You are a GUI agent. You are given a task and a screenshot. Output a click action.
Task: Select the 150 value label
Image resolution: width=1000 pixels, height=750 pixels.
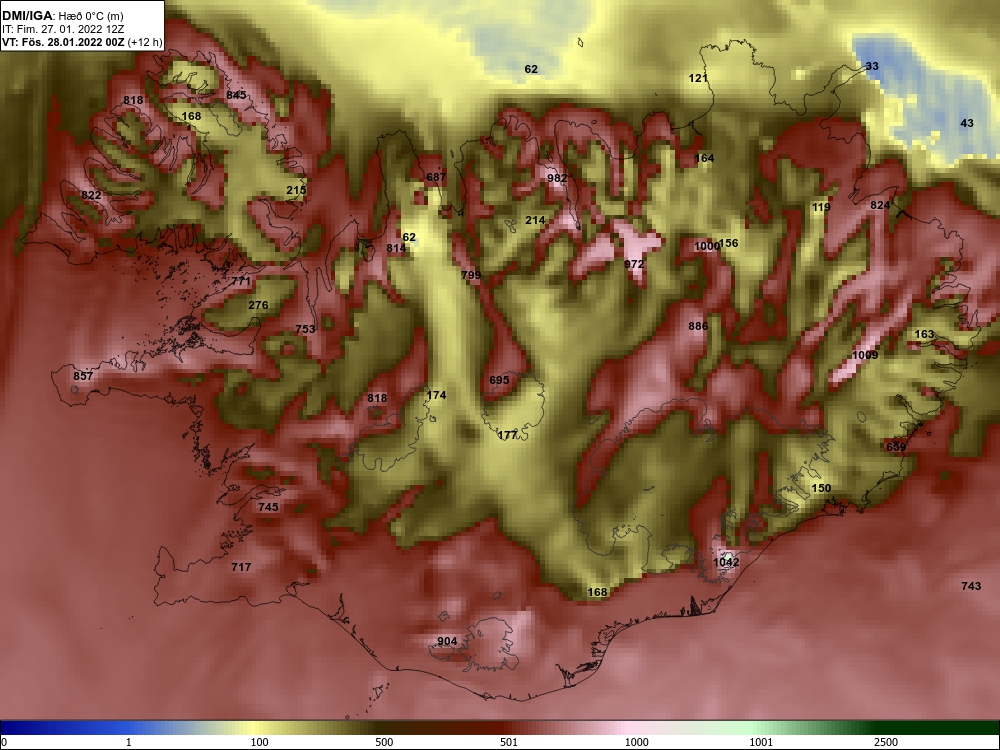(x=821, y=489)
